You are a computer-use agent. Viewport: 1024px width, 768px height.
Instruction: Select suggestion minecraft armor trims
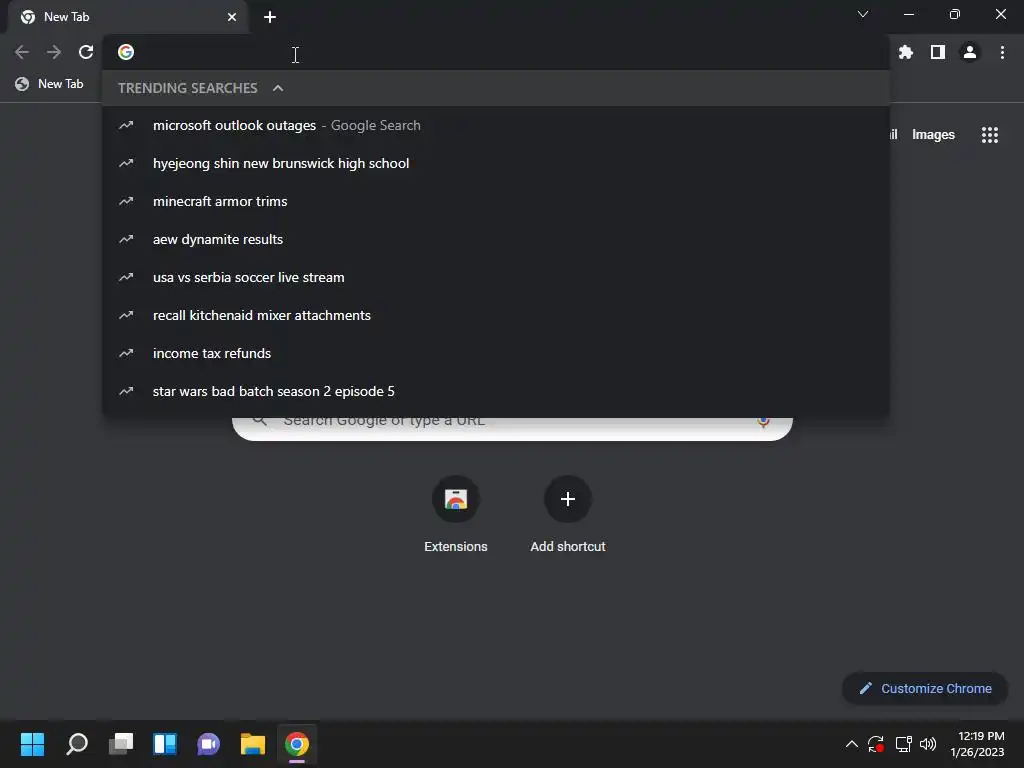tap(496, 201)
